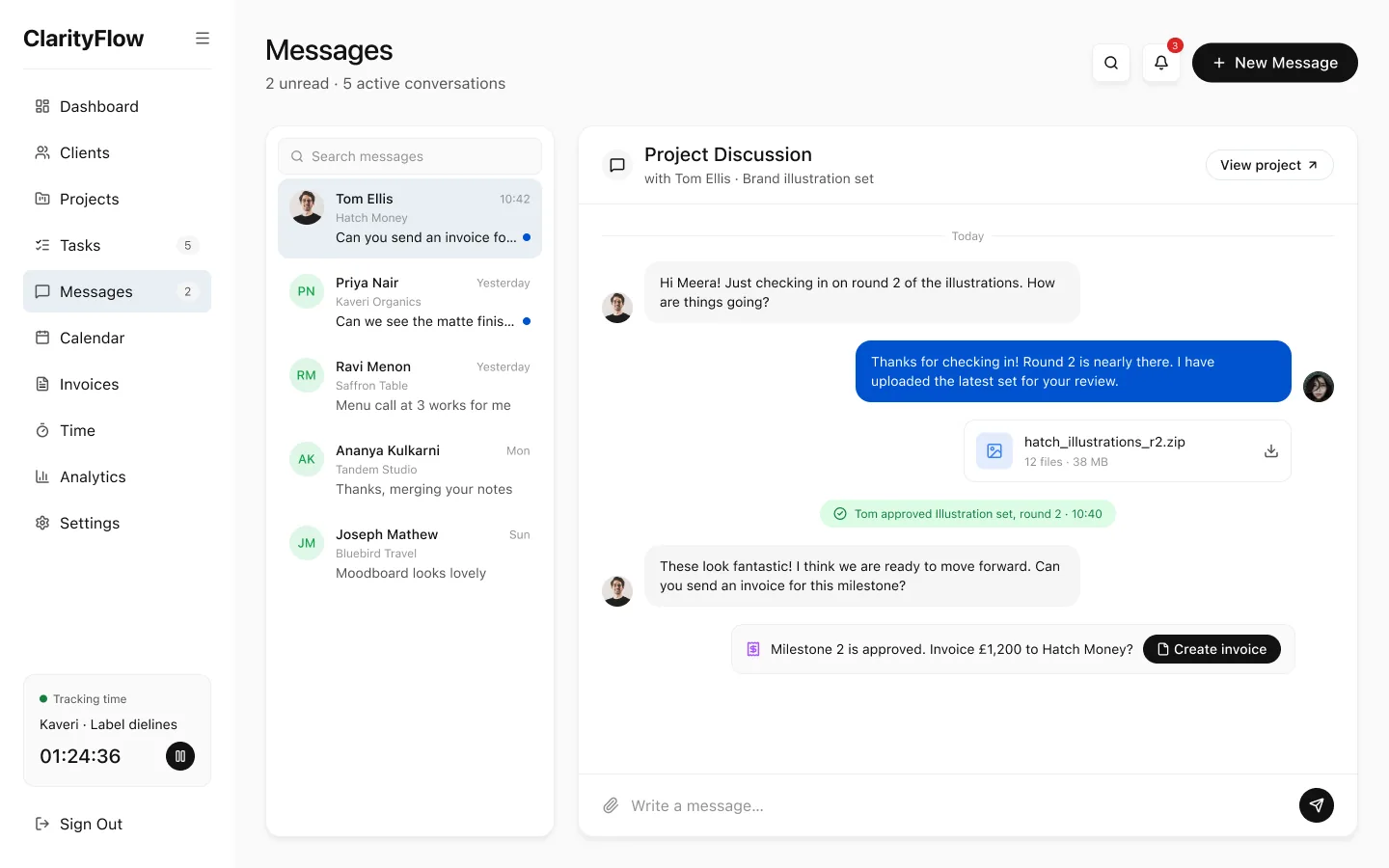
Task: Click the image file icon on the zip attachment
Action: [994, 450]
